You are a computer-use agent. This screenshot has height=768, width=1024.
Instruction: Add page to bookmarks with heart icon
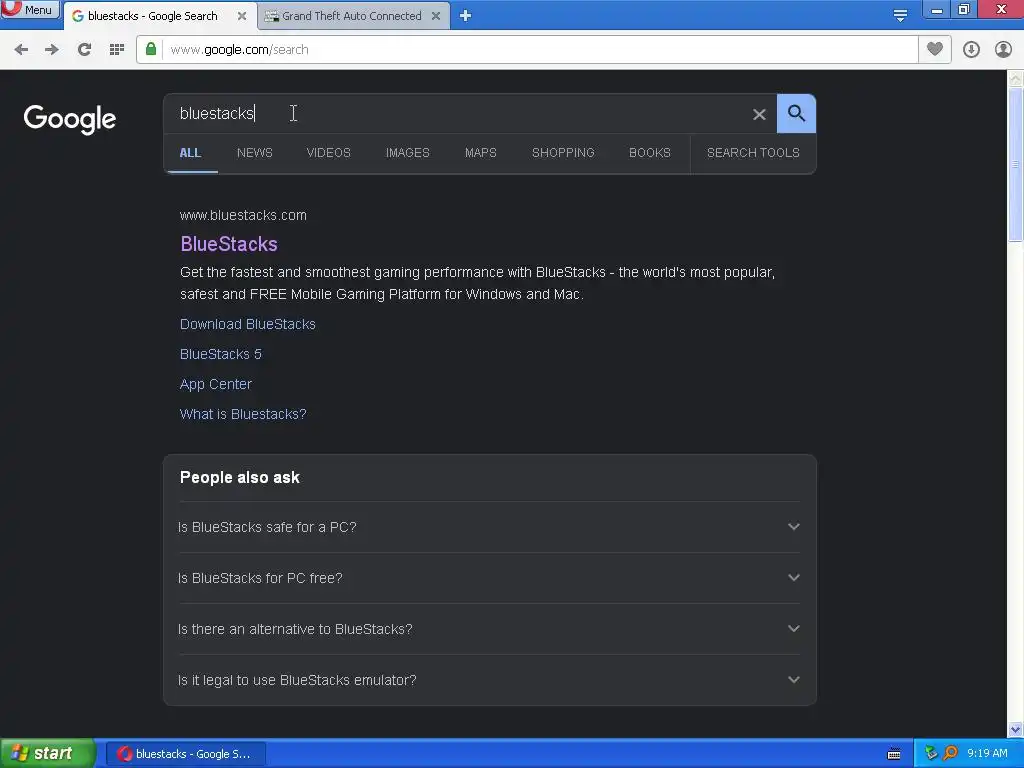(x=935, y=49)
